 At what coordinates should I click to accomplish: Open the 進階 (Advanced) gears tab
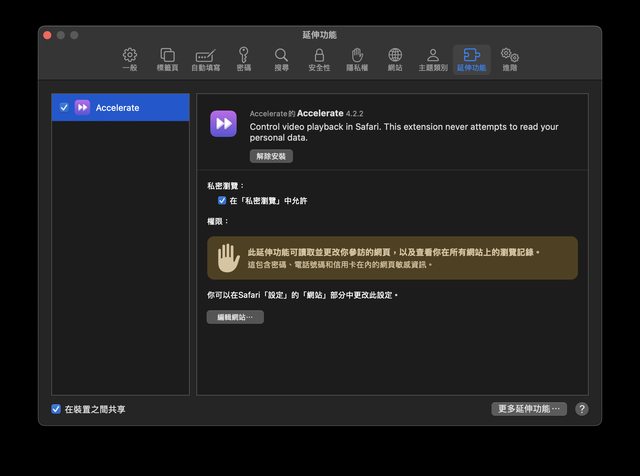(x=510, y=60)
